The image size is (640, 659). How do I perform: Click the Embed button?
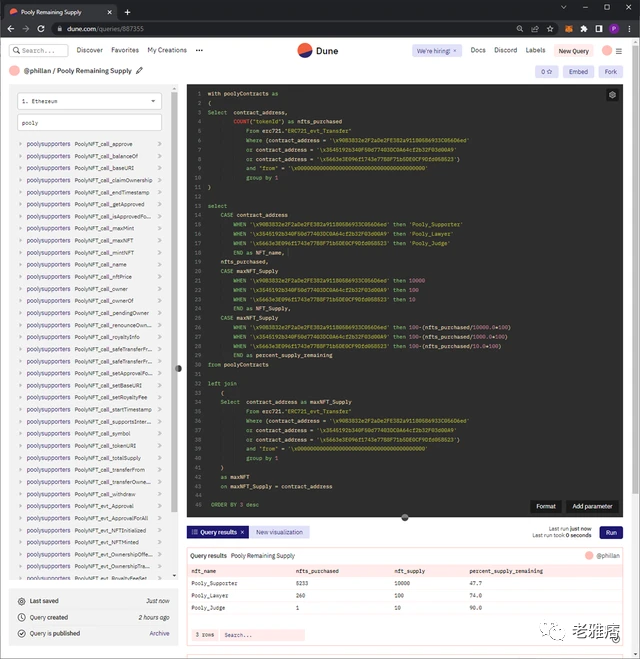(x=578, y=72)
